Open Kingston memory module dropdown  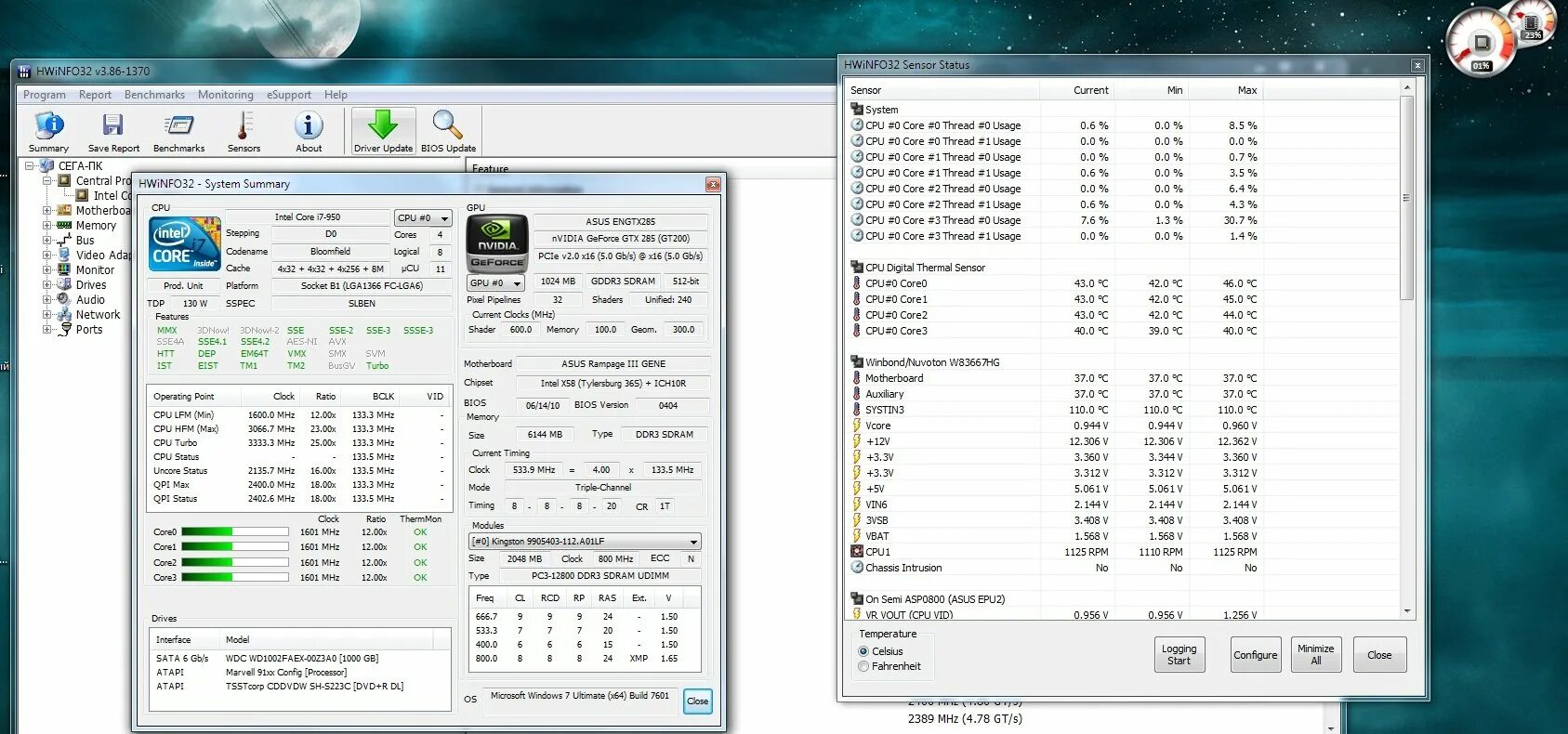[585, 542]
